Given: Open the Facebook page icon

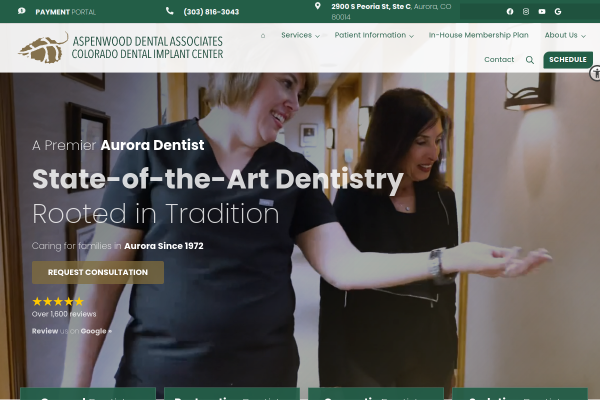Looking at the screenshot, I should click(x=510, y=12).
